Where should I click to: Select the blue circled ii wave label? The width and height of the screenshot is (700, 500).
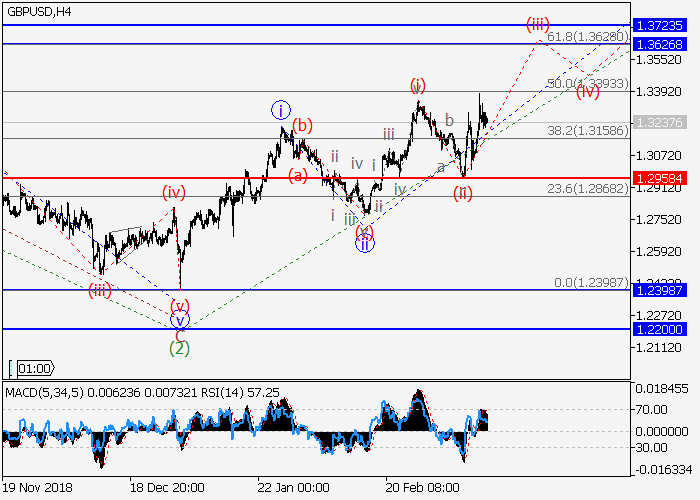[x=365, y=244]
